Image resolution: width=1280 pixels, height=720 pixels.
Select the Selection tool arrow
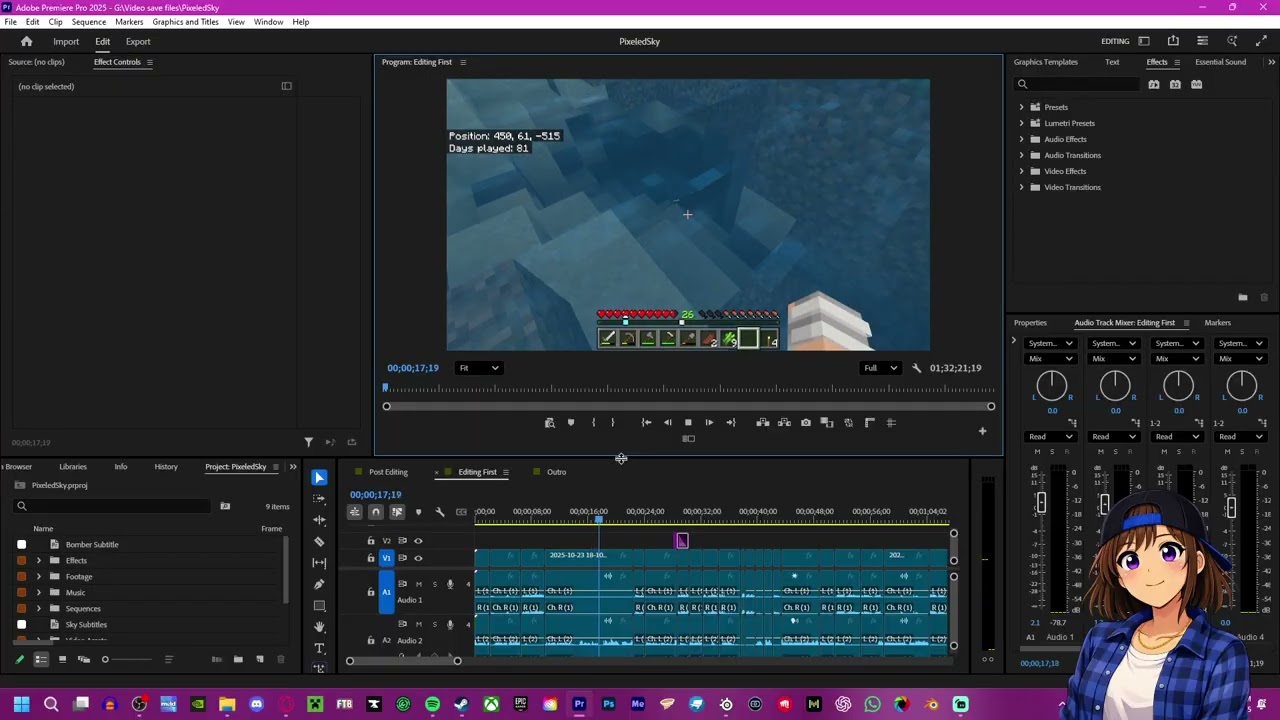319,478
